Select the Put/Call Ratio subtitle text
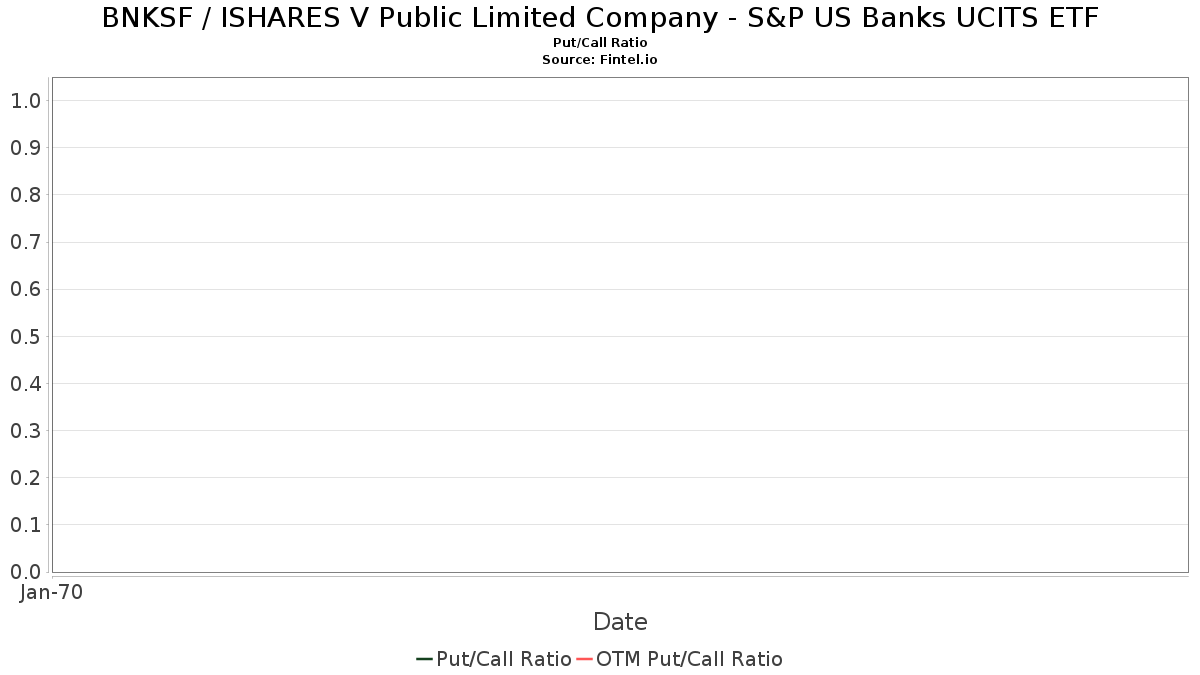 (600, 43)
